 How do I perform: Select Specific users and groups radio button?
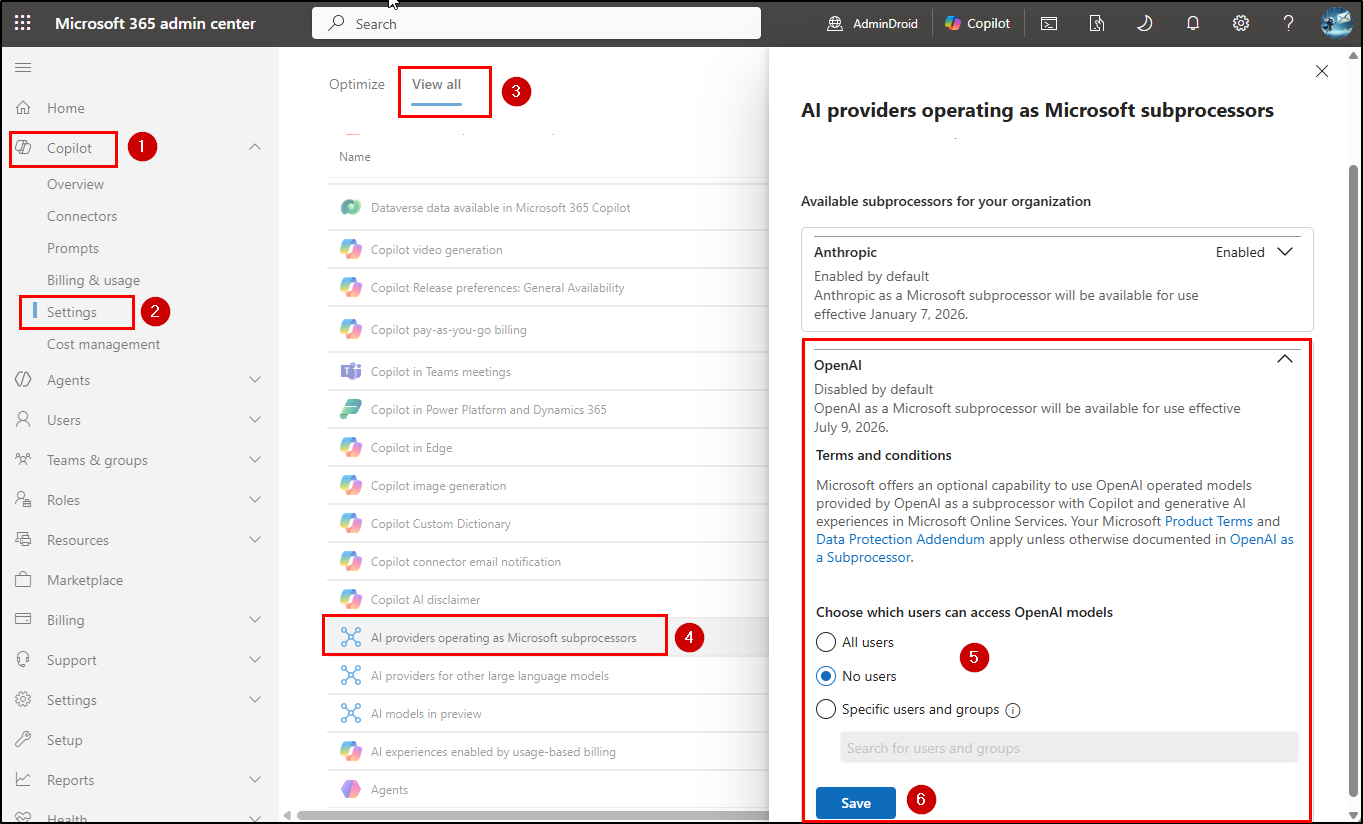[x=826, y=709]
